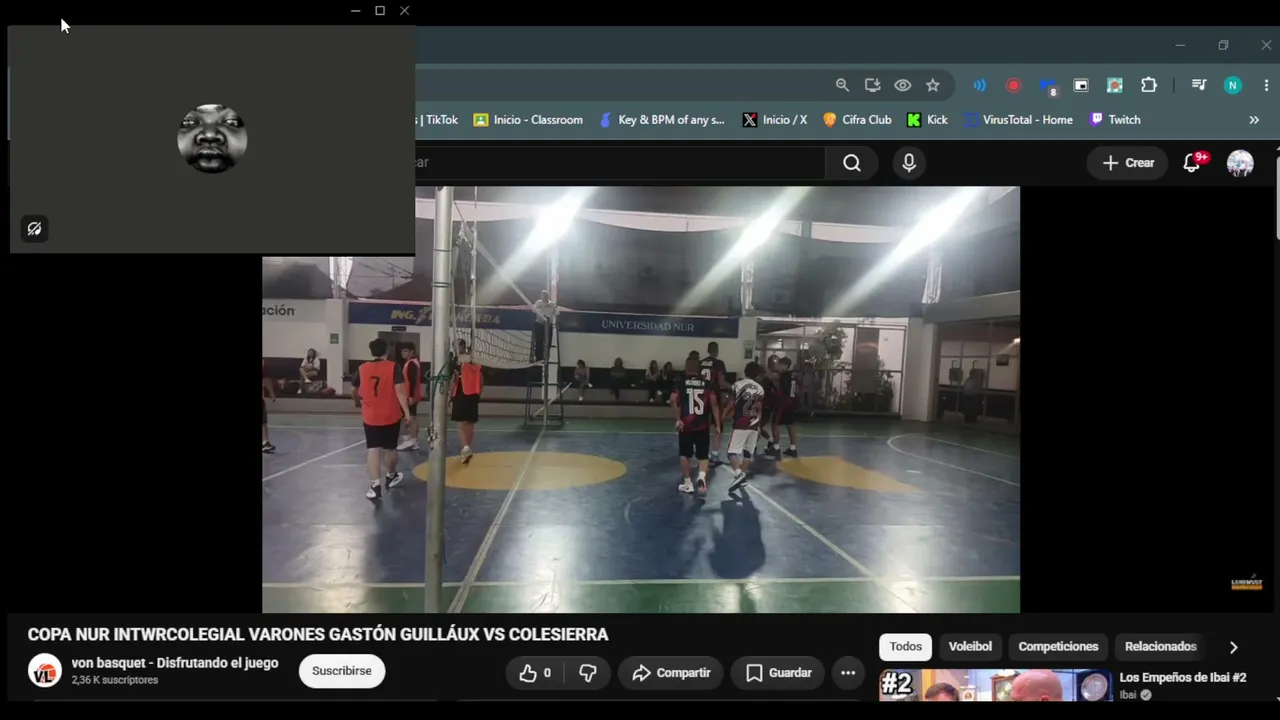Maximize the floating avatar window
1280x720 pixels.
point(380,11)
